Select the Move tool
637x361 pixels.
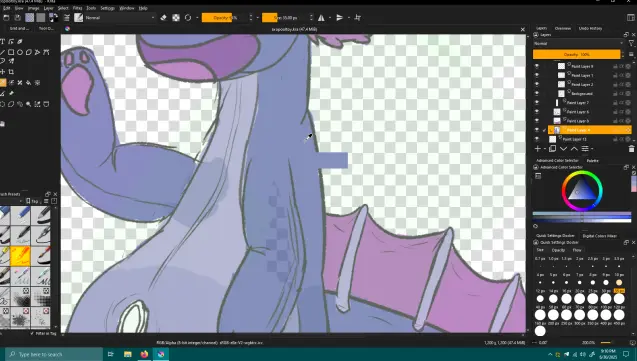click(2, 72)
